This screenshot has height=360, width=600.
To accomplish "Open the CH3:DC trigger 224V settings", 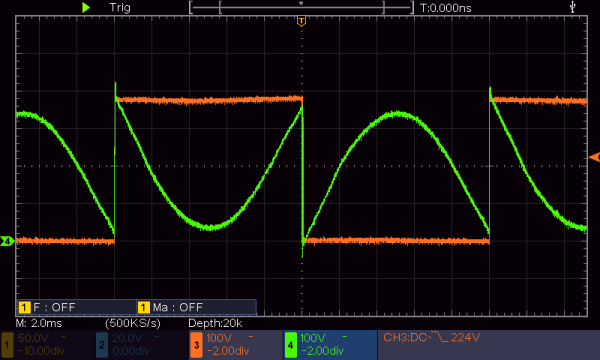I will click(x=431, y=337).
